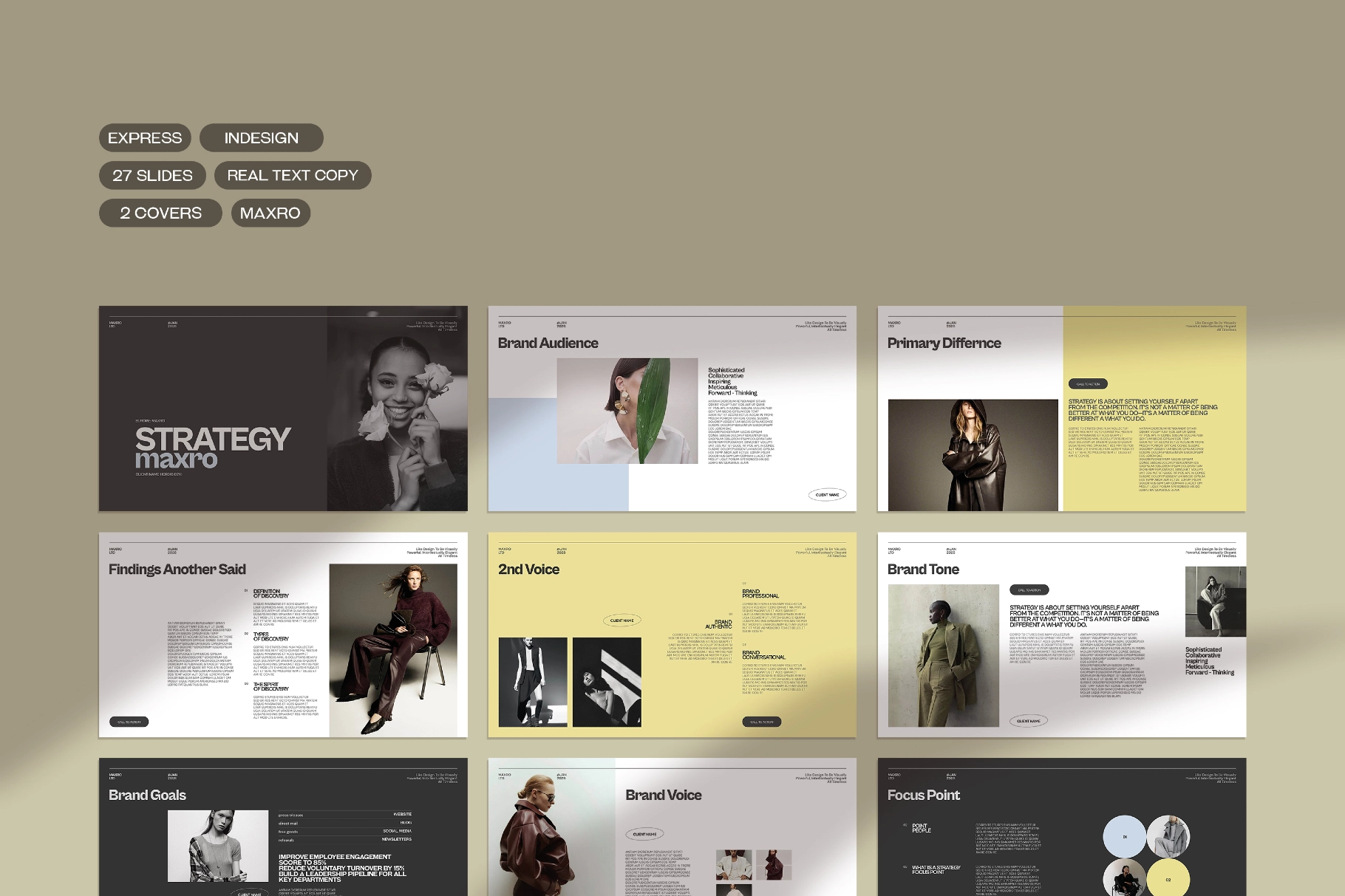
Task: Select the EXPRESS tag pill
Action: [145, 137]
